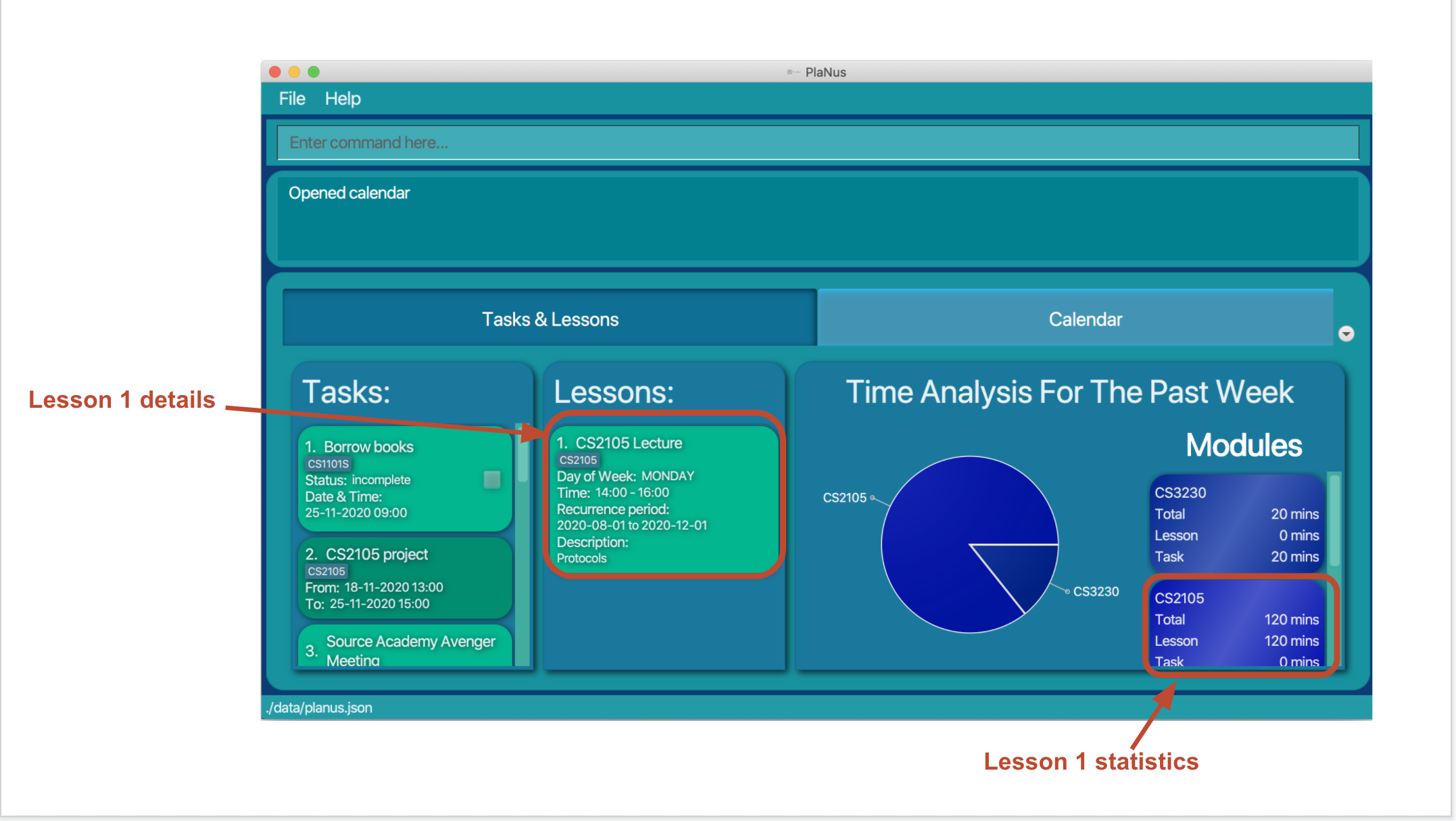Click the 'Protocols' description text
Screen dimensions: 1456x821
pyautogui.click(x=581, y=559)
